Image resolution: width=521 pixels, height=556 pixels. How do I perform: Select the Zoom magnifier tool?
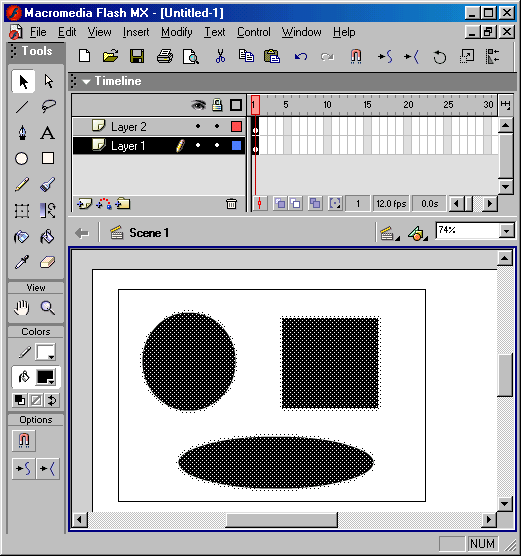pos(48,307)
